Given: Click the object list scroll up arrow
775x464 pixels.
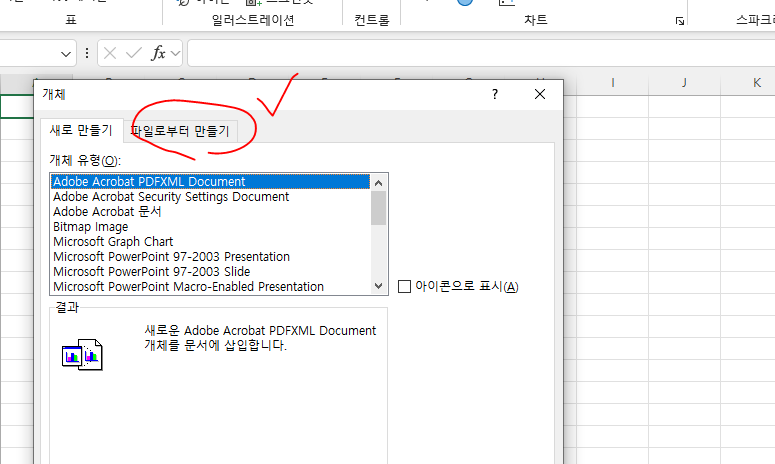Looking at the screenshot, I should pos(379,183).
